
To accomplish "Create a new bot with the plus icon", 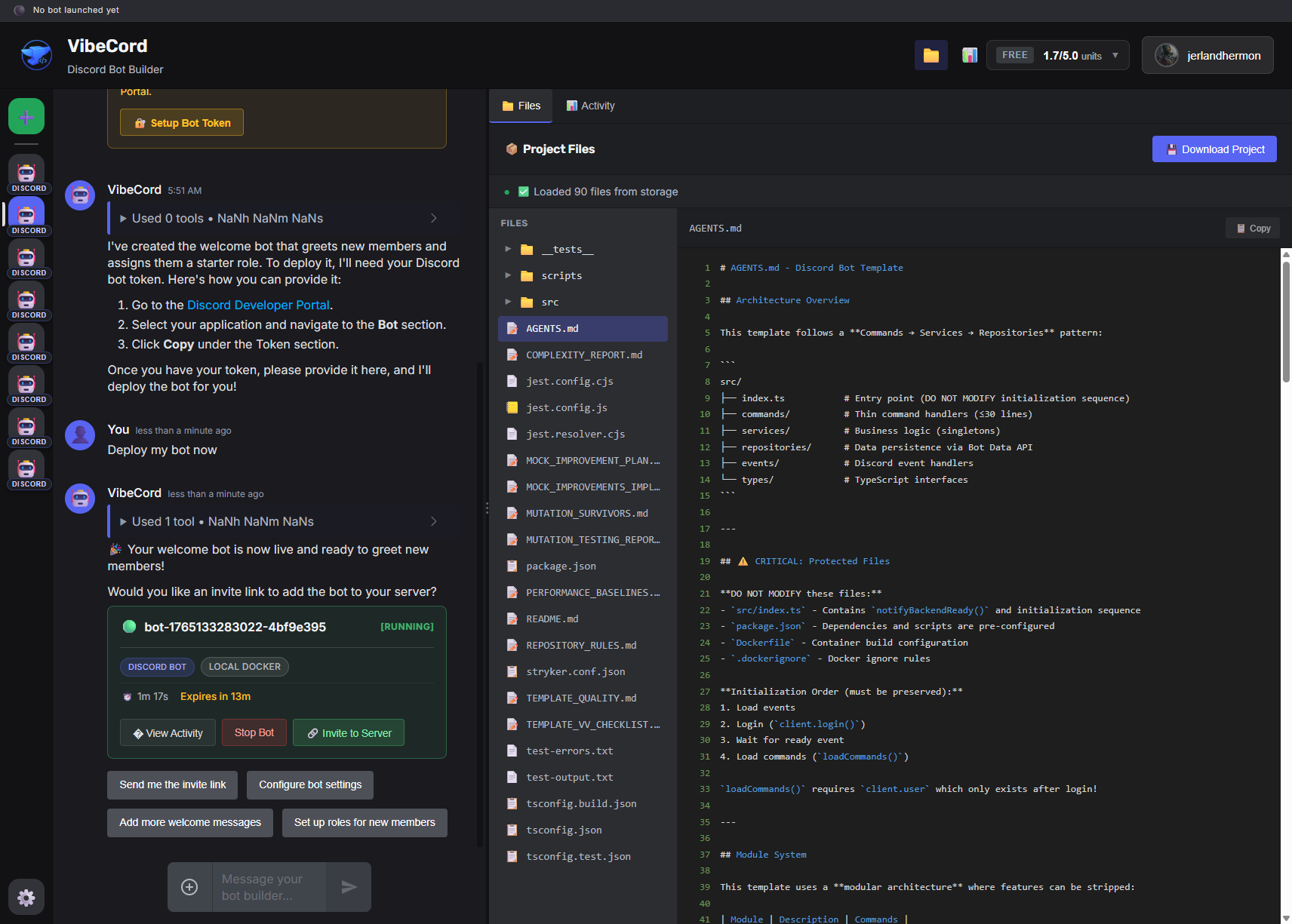I will click(x=26, y=116).
